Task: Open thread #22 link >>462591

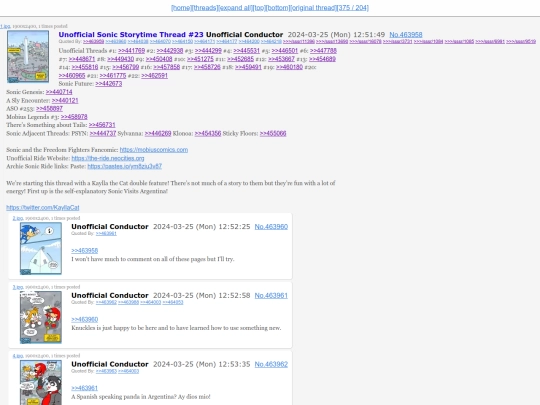Action: [154, 75]
